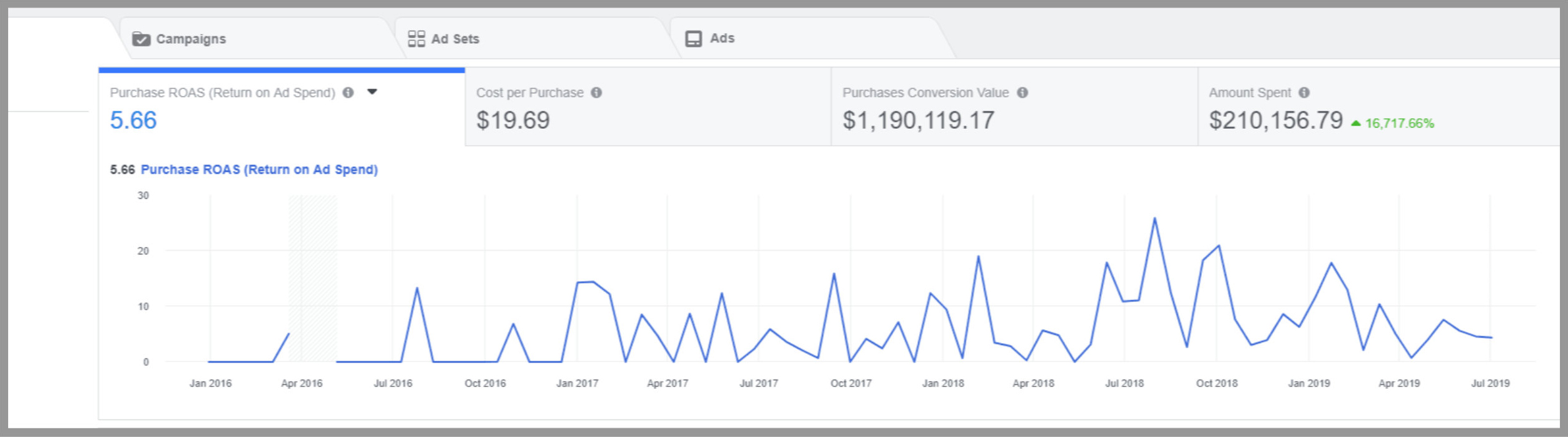Click the Jan 2017 x-axis label
1568x437 pixels.
(x=577, y=383)
